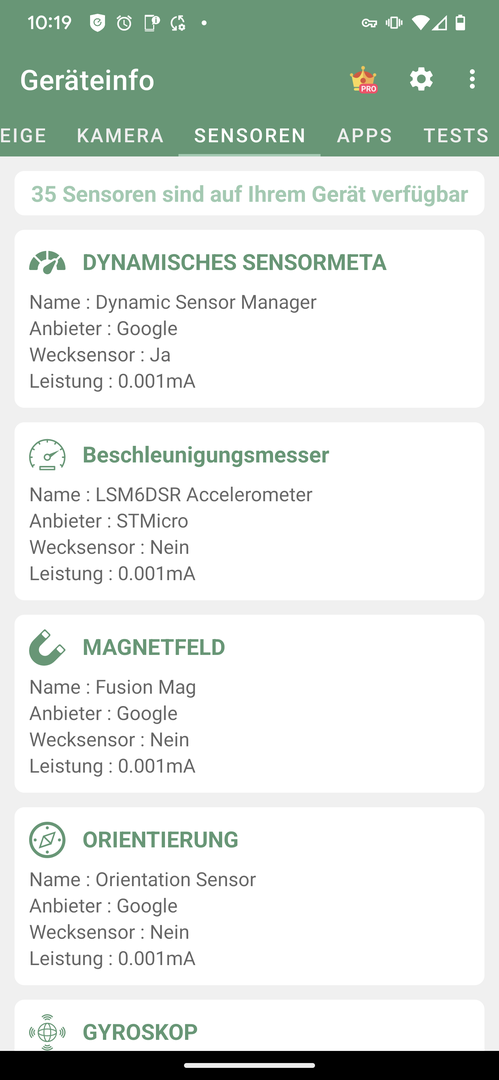This screenshot has height=1080, width=499.
Task: Open settings via the gear icon
Action: tap(421, 79)
